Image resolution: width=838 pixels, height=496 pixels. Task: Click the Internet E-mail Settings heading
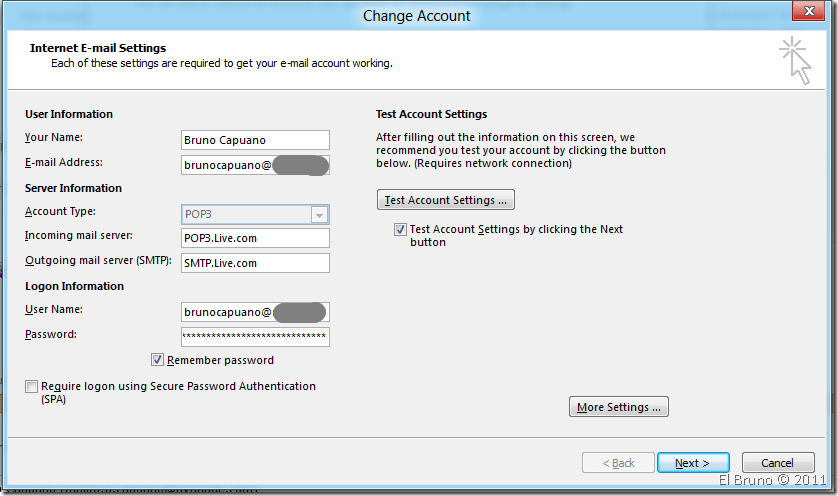98,48
